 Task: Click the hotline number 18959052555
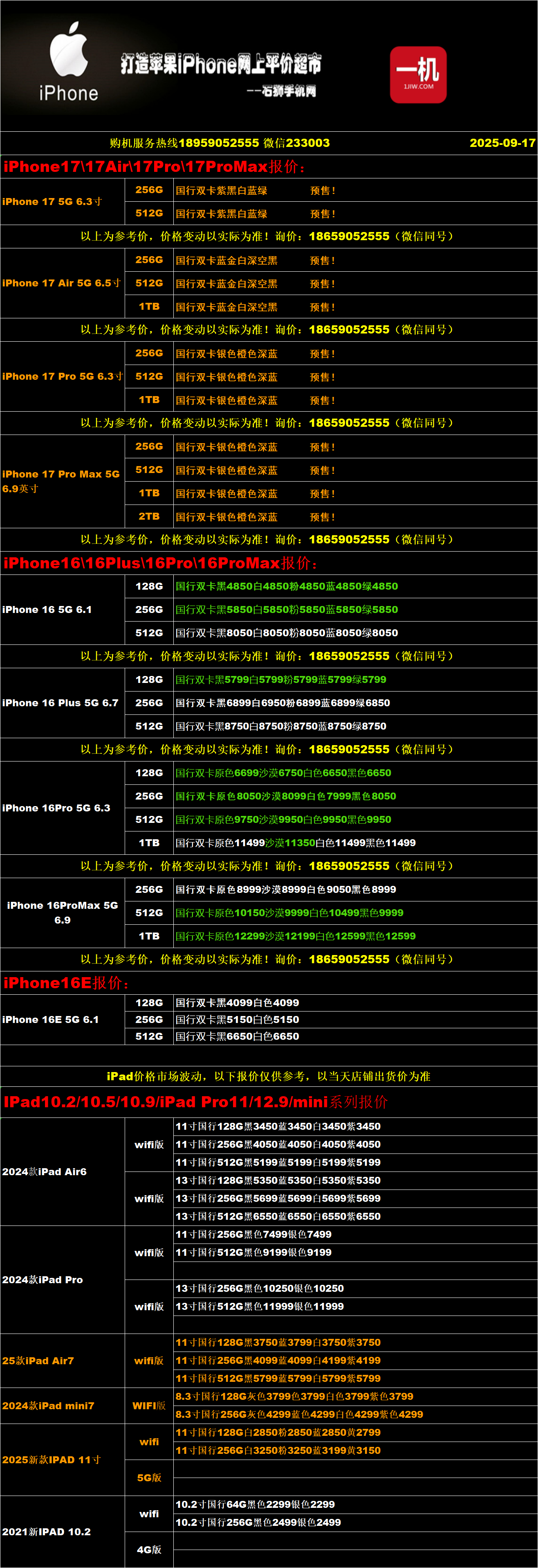tap(219, 143)
